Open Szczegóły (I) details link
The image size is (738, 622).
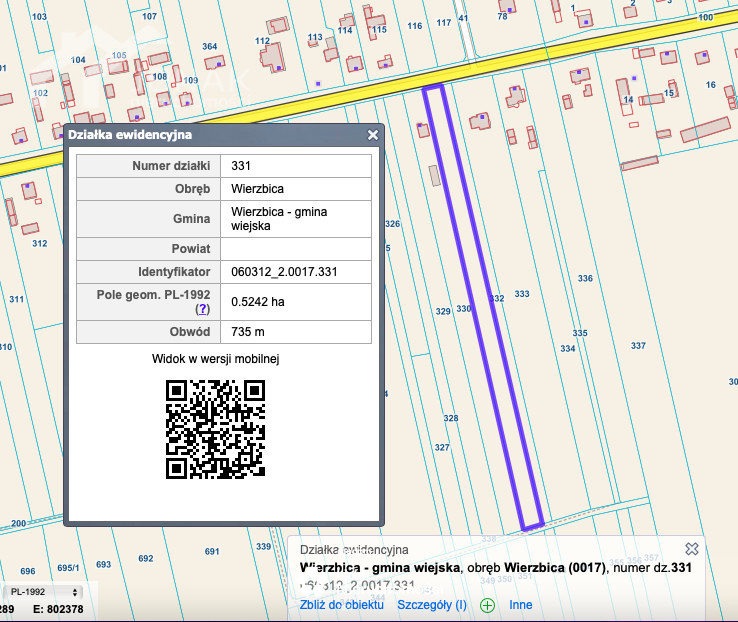(x=432, y=605)
